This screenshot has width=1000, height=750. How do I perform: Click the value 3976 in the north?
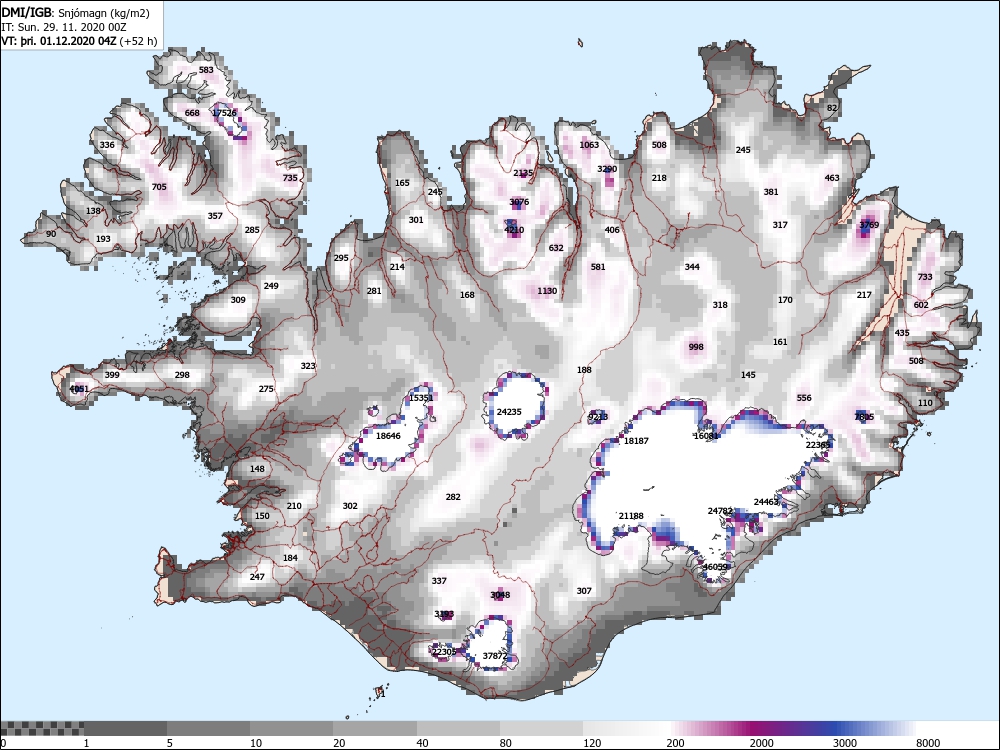click(x=519, y=202)
